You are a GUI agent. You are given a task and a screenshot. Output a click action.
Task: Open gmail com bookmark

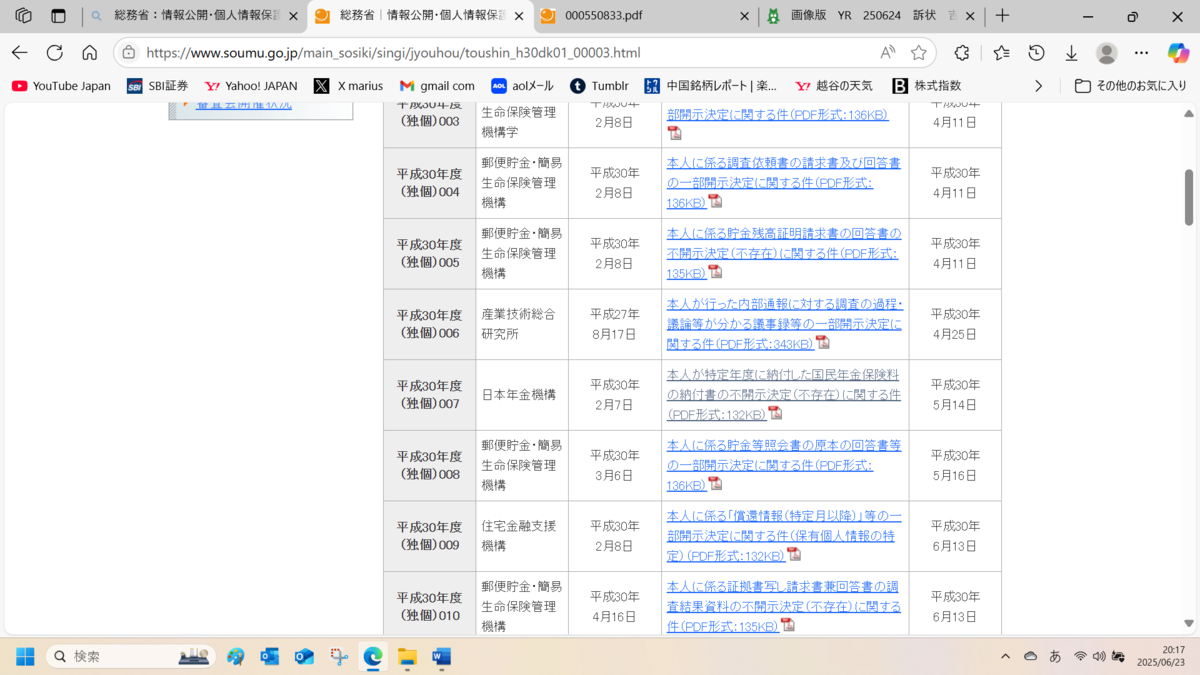point(437,86)
